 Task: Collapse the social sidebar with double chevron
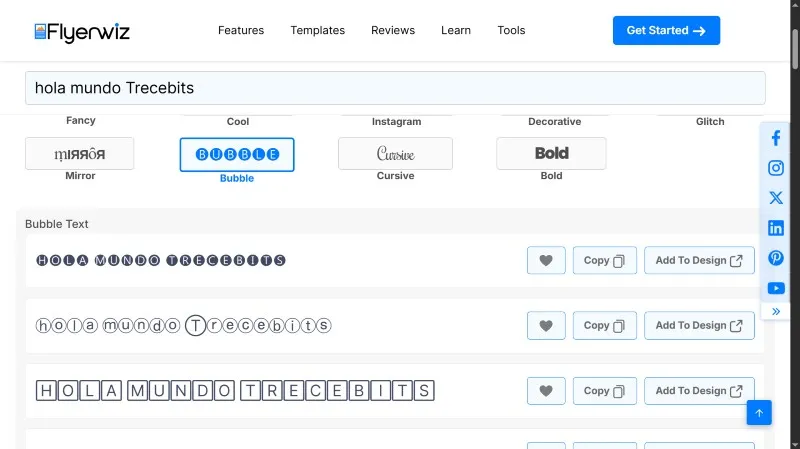point(776,312)
